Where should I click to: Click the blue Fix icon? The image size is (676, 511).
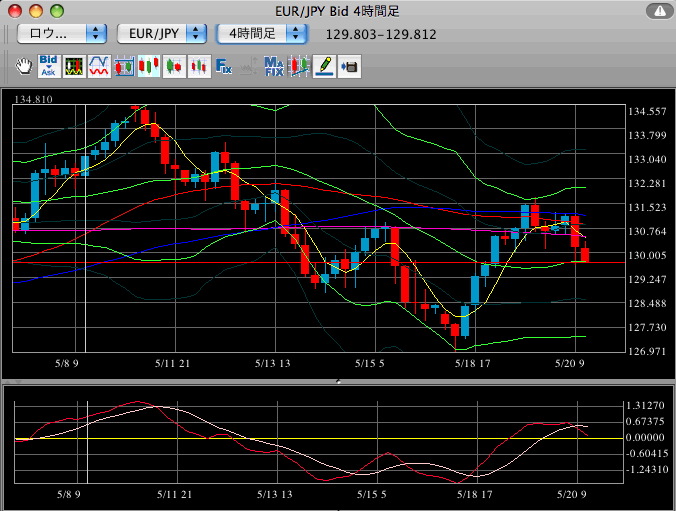click(224, 66)
